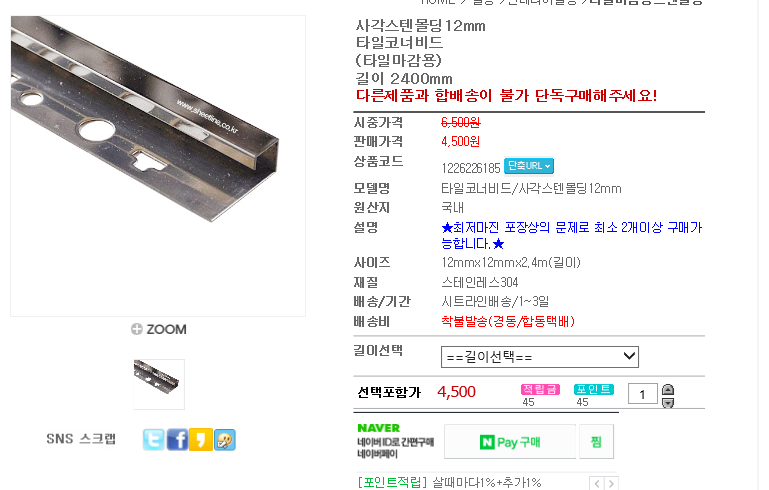Click the N Pay 구매 button
This screenshot has width=769, height=490.
point(510,442)
